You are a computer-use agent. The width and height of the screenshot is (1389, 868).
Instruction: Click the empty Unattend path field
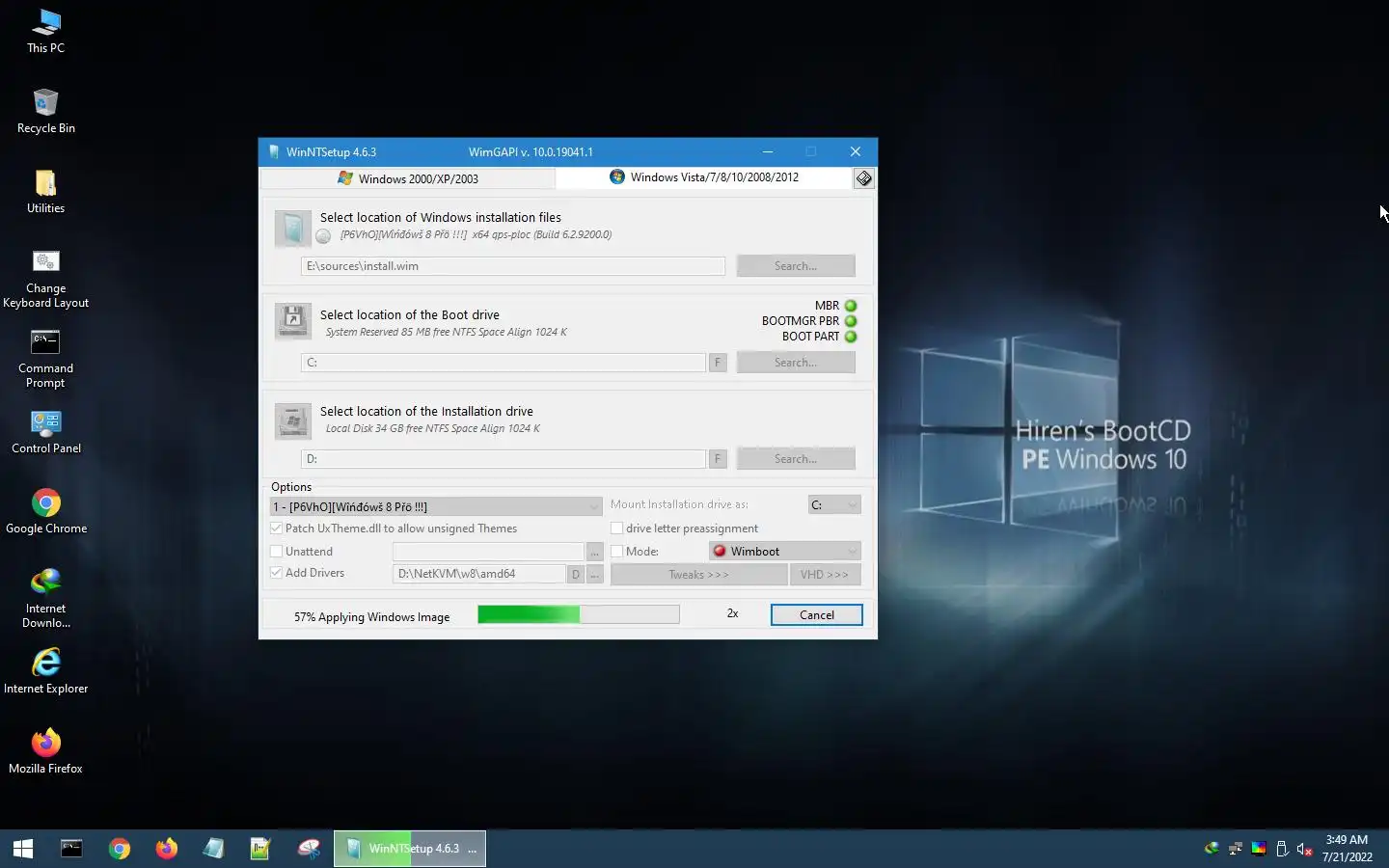[x=488, y=552]
